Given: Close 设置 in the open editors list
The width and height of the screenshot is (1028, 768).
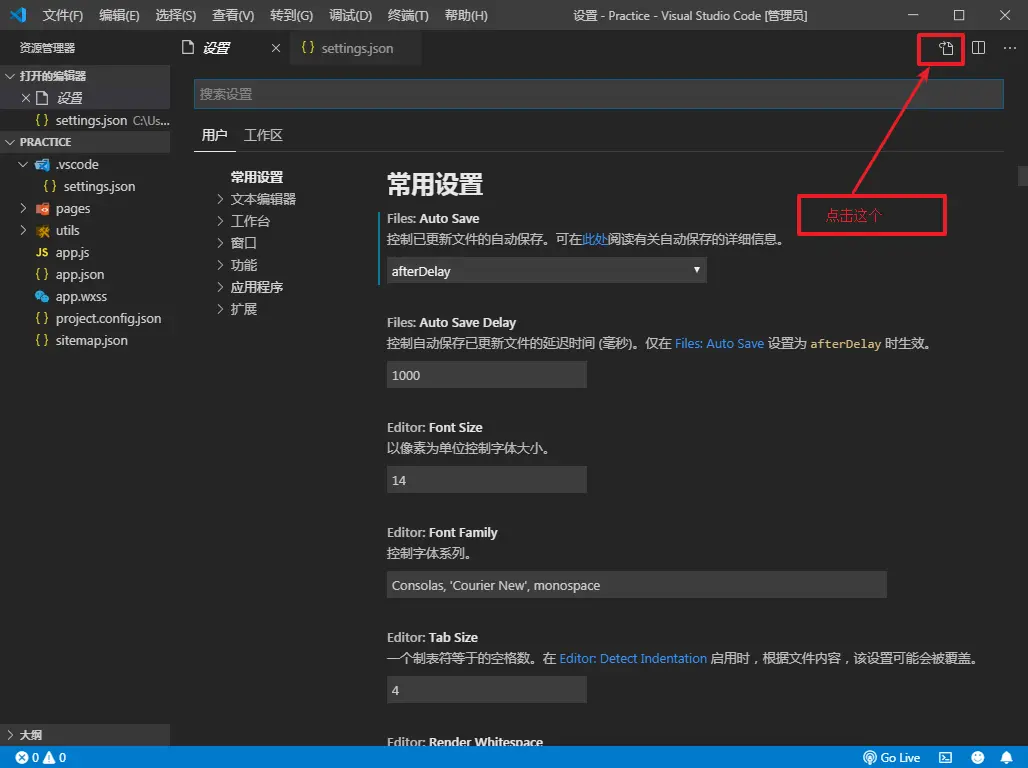Looking at the screenshot, I should 26,98.
